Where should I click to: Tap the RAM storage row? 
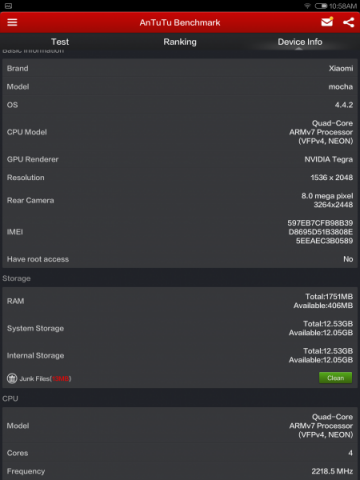coord(180,301)
